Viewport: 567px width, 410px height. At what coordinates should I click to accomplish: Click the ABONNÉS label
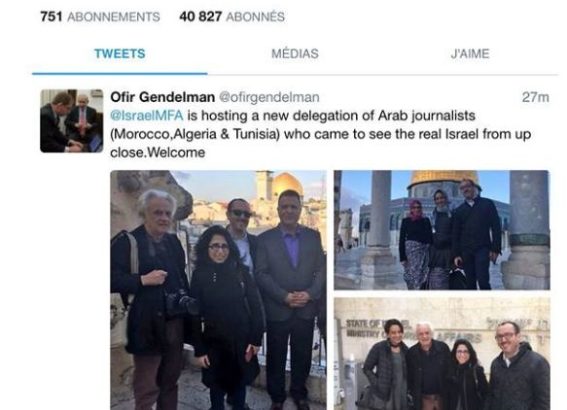click(255, 17)
